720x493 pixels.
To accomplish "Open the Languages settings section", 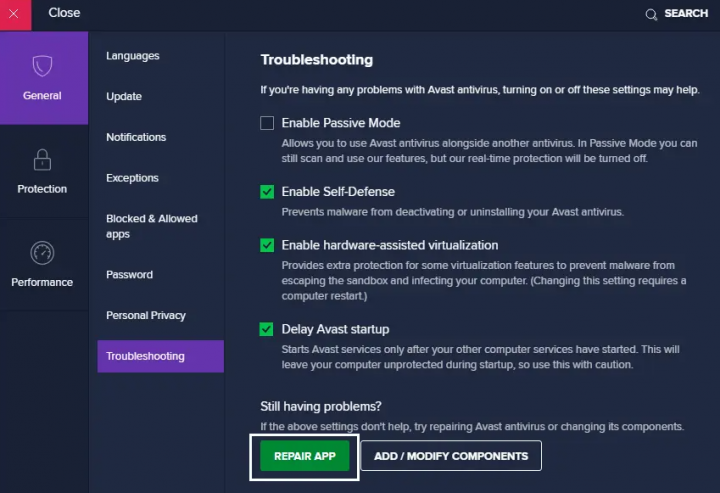I will [x=133, y=56].
